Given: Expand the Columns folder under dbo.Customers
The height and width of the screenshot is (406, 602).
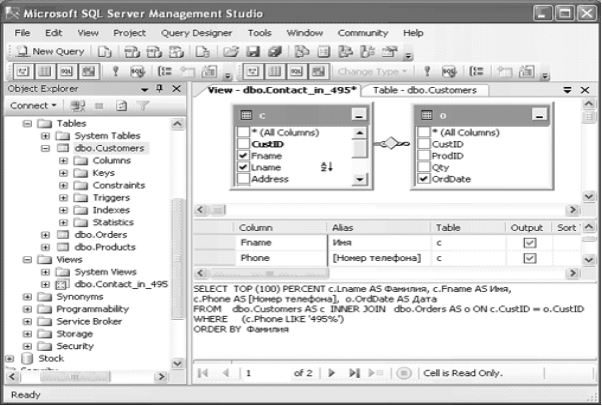Looking at the screenshot, I should tap(63, 161).
